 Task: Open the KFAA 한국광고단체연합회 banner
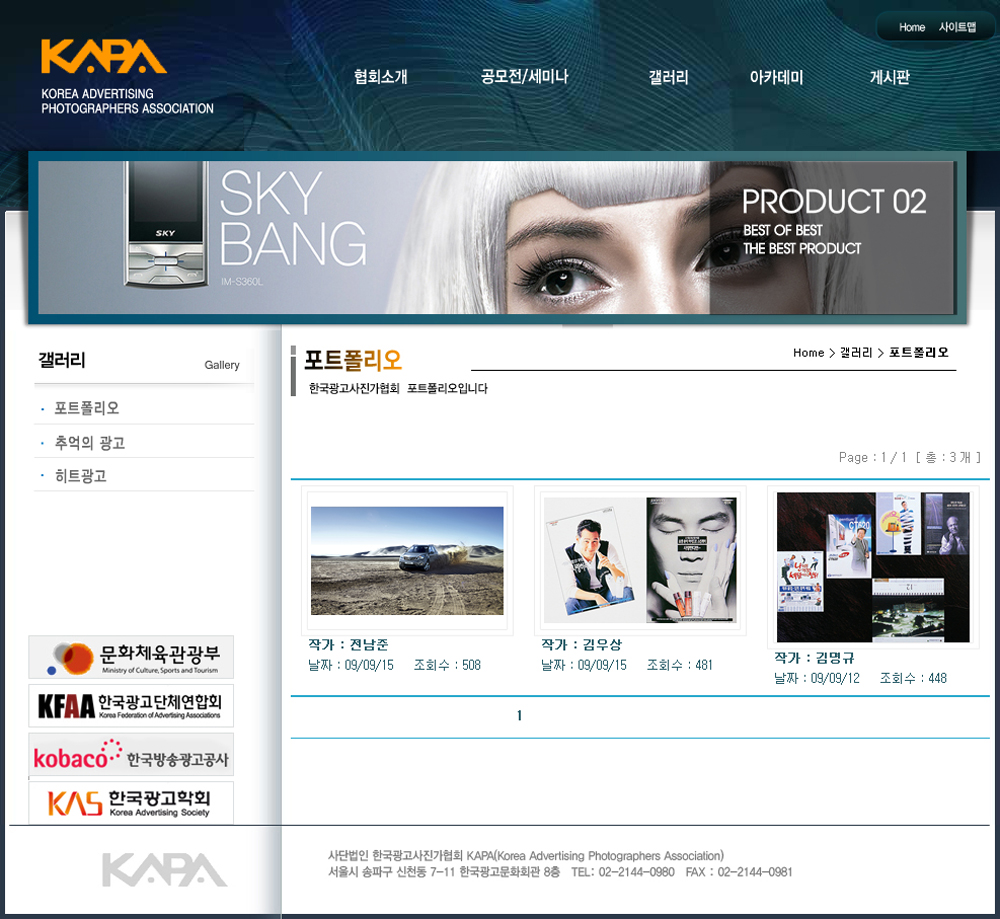click(x=131, y=706)
